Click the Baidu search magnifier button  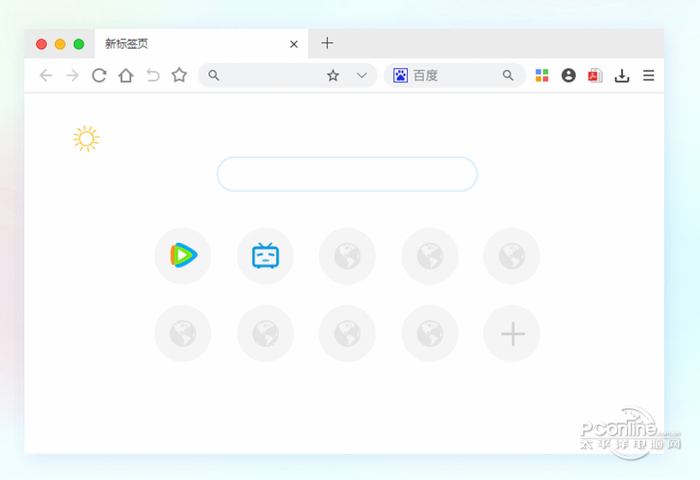(x=508, y=75)
